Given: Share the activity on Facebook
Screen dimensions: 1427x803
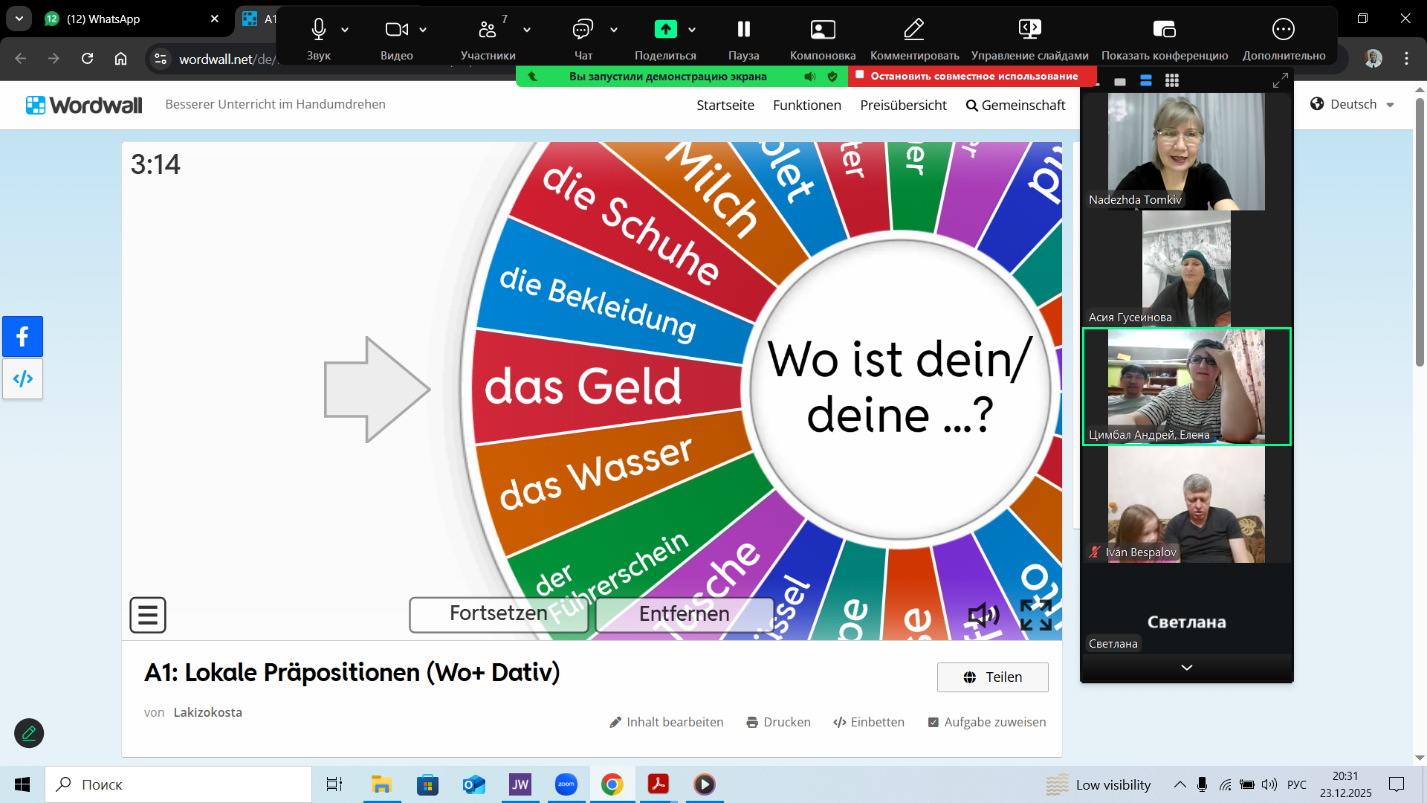Looking at the screenshot, I should tap(23, 337).
